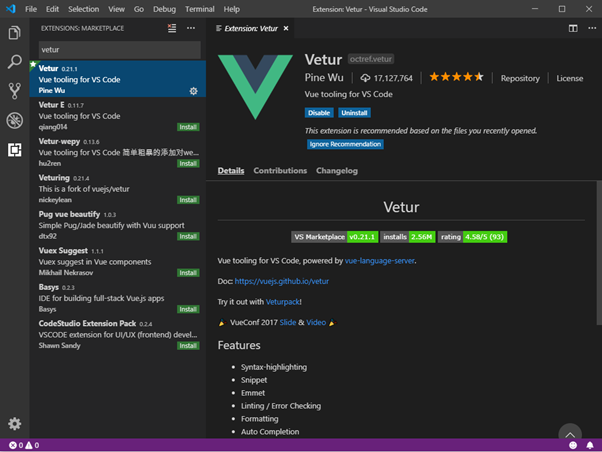
Task: Click the extensions search field
Action: [119, 50]
